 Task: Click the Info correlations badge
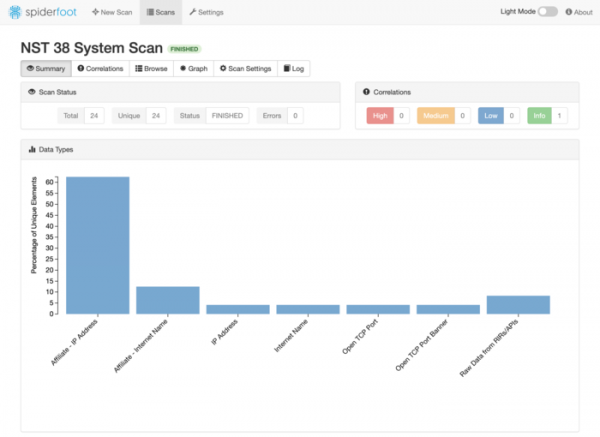[x=539, y=115]
